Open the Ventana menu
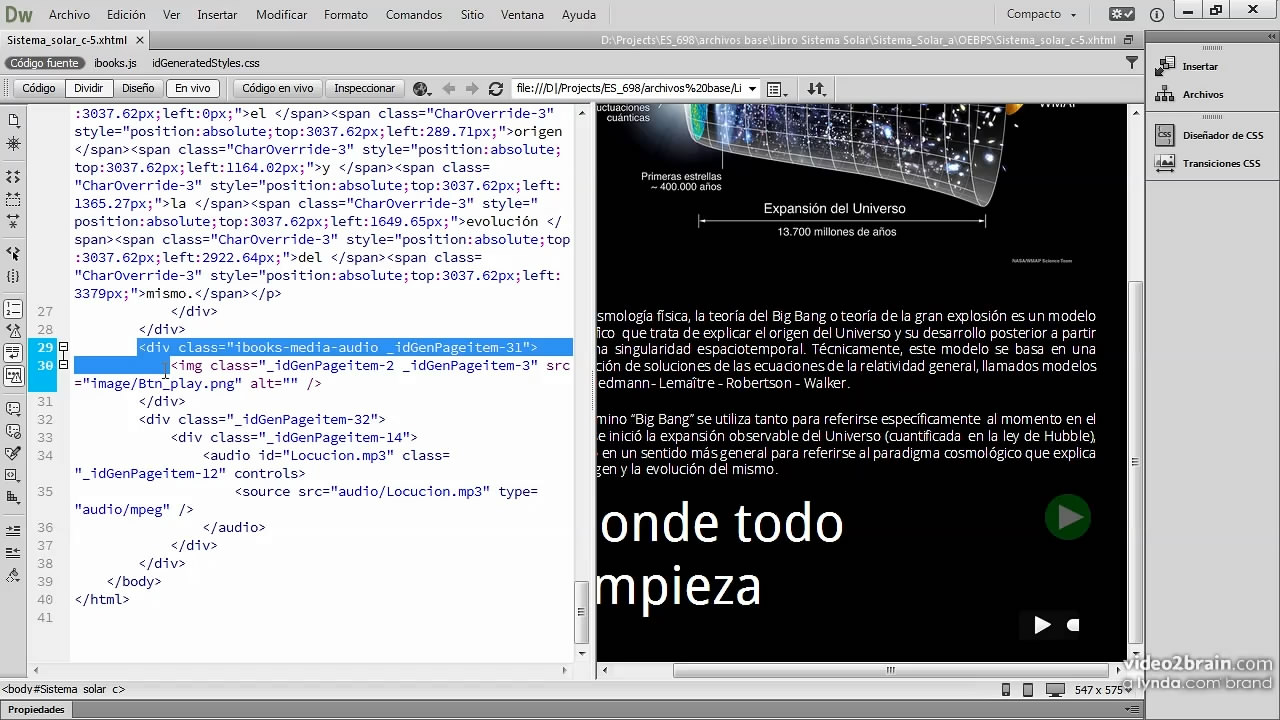Viewport: 1280px width, 720px height. (523, 15)
